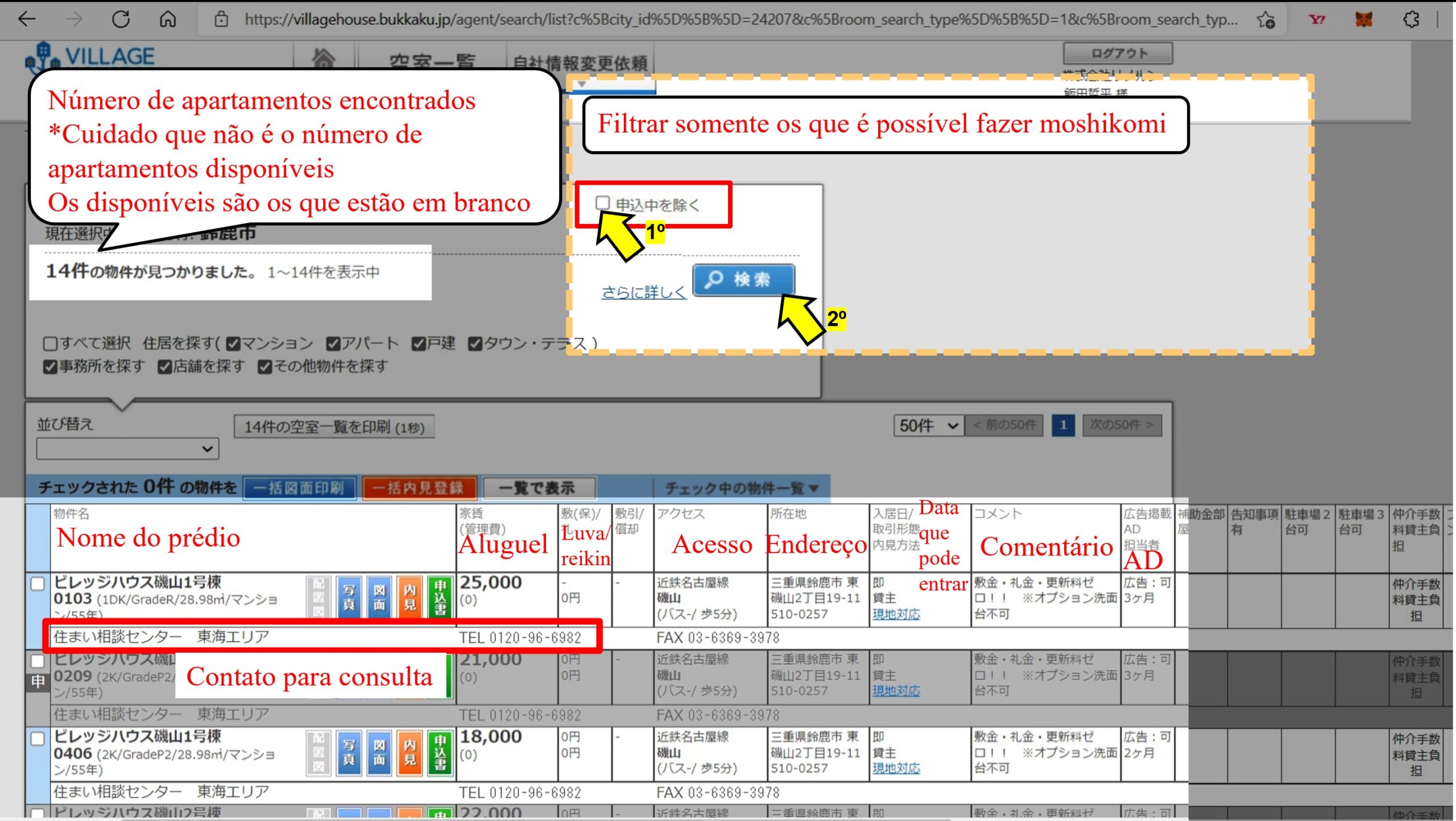Click 写真 photo icon for room 0103
The height and width of the screenshot is (821, 1456).
point(349,597)
